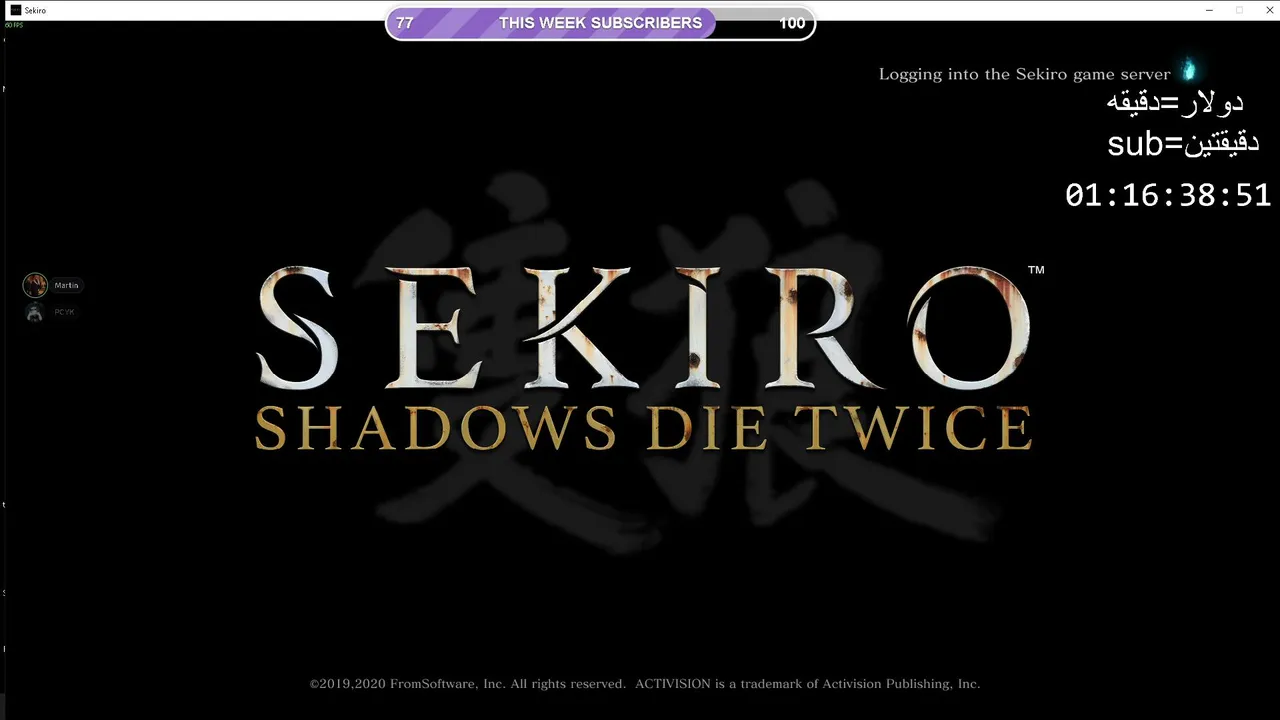
Task: Click the FromSoftware copyright notice
Action: click(645, 684)
